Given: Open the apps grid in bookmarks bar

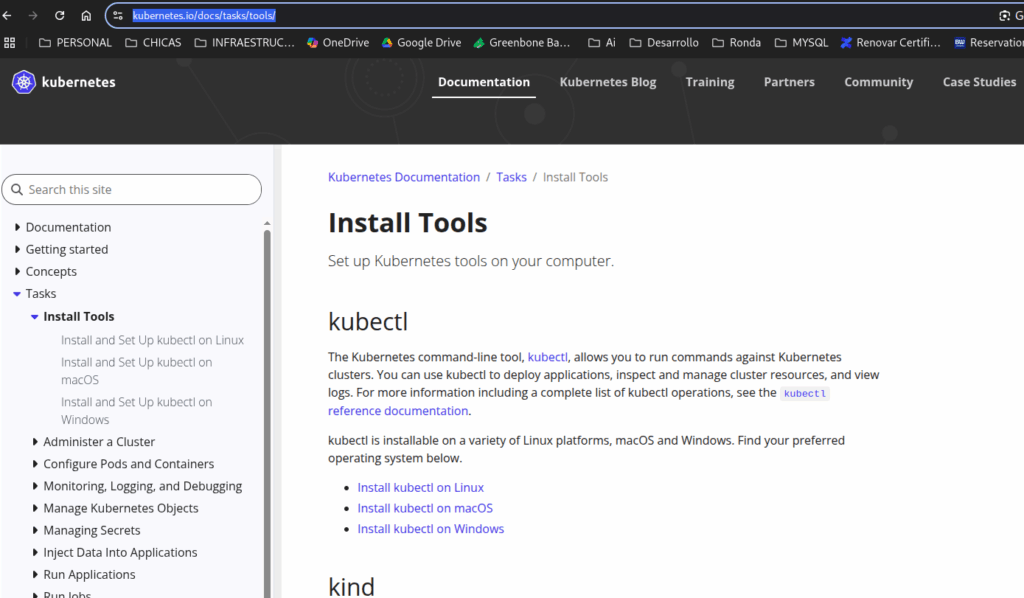Looking at the screenshot, I should point(10,42).
